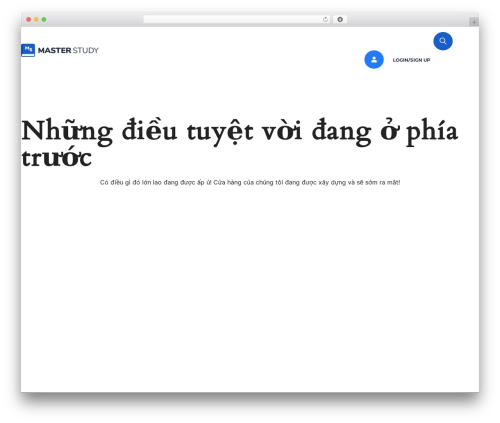Image resolution: width=500 pixels, height=423 pixels.
Task: Open the blue search button
Action: tap(443, 41)
